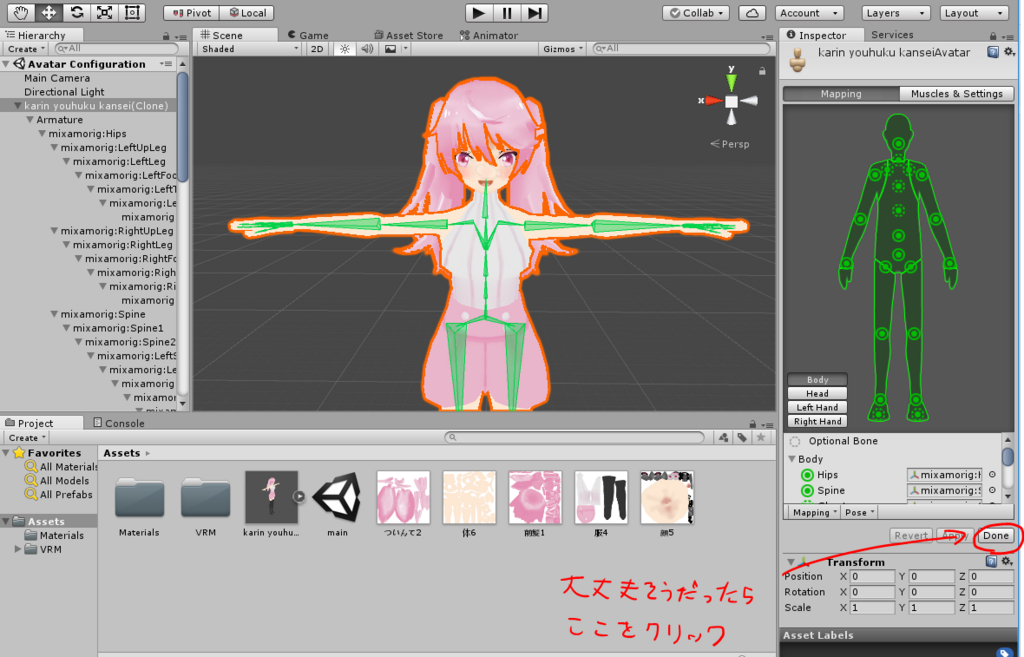Show the Right Hand bone mapping
This screenshot has width=1024, height=657.
817,421
